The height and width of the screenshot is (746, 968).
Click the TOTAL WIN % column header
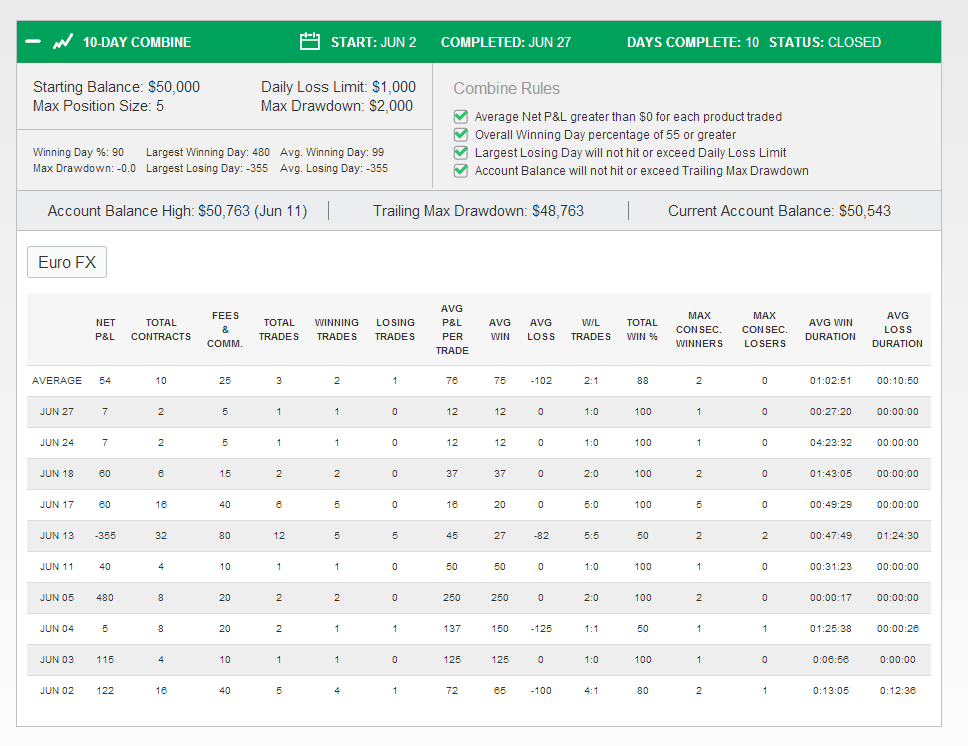click(642, 329)
